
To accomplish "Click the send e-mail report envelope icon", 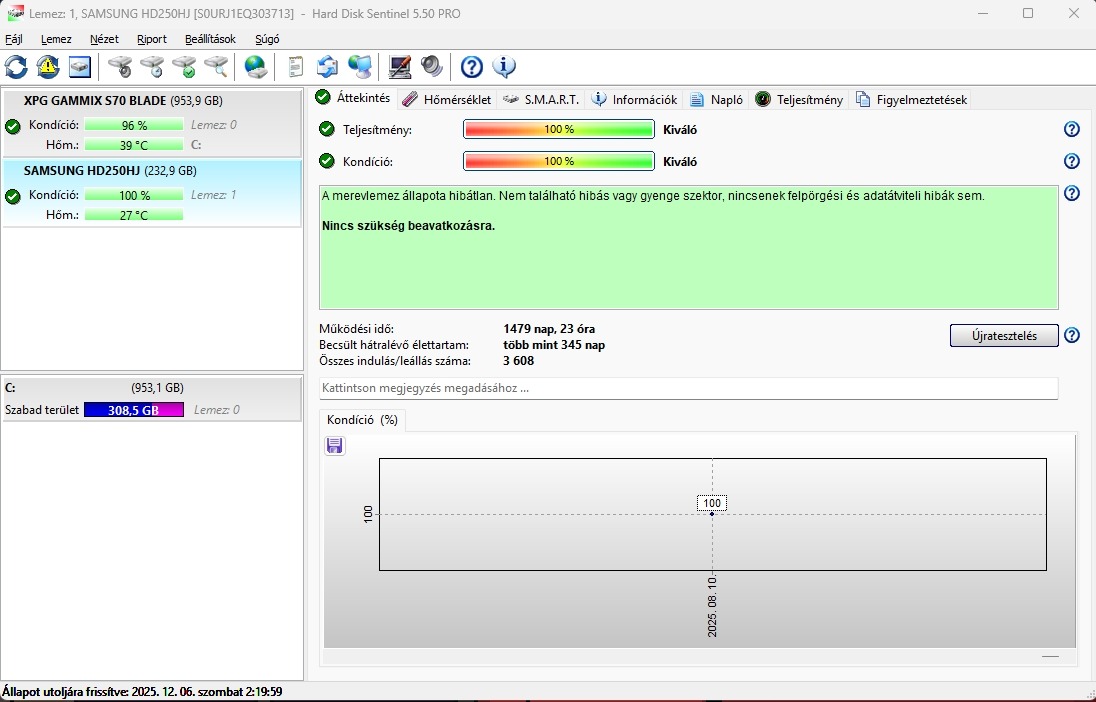I will 327,66.
